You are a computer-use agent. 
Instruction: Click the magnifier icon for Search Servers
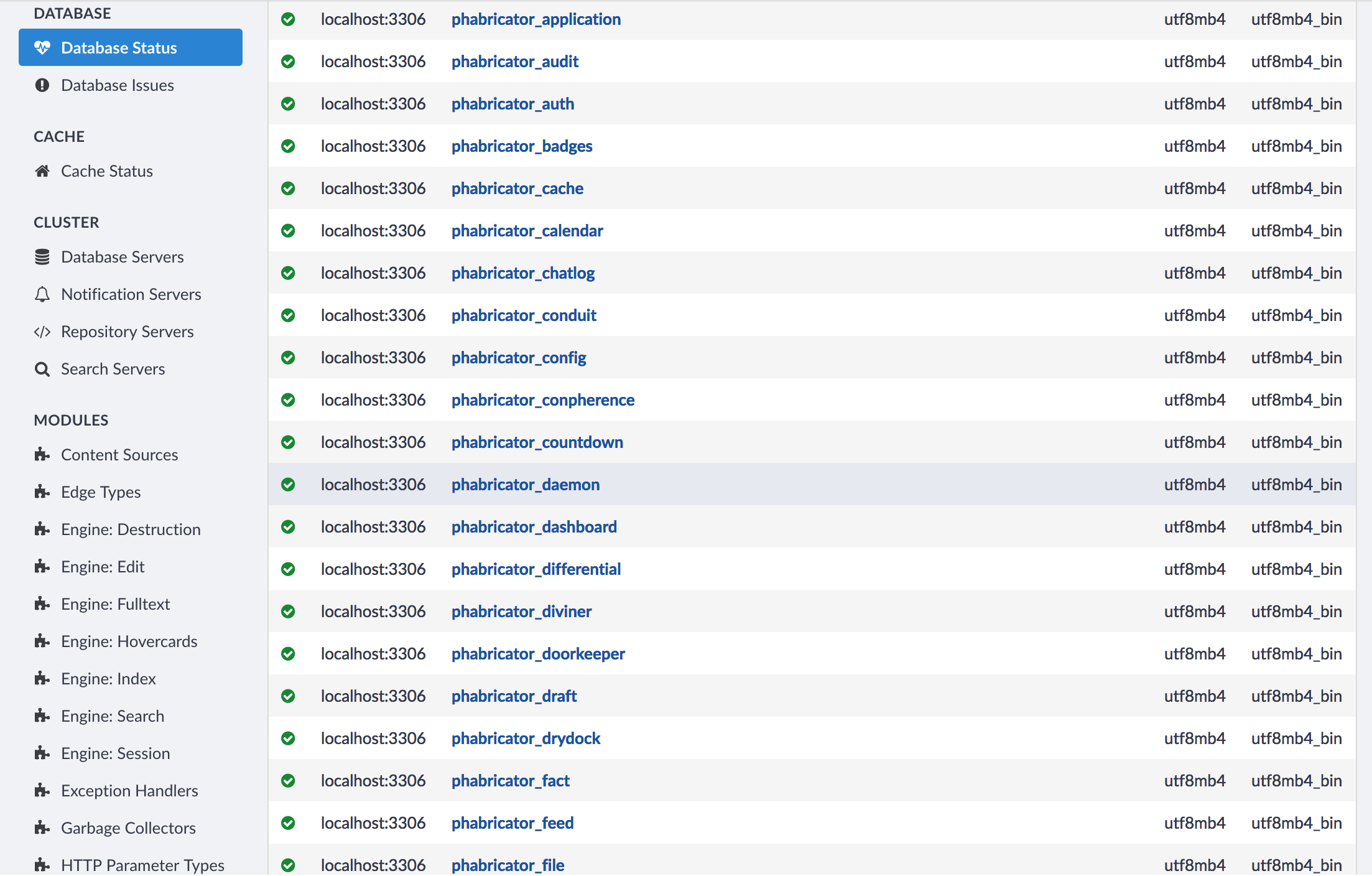point(42,370)
